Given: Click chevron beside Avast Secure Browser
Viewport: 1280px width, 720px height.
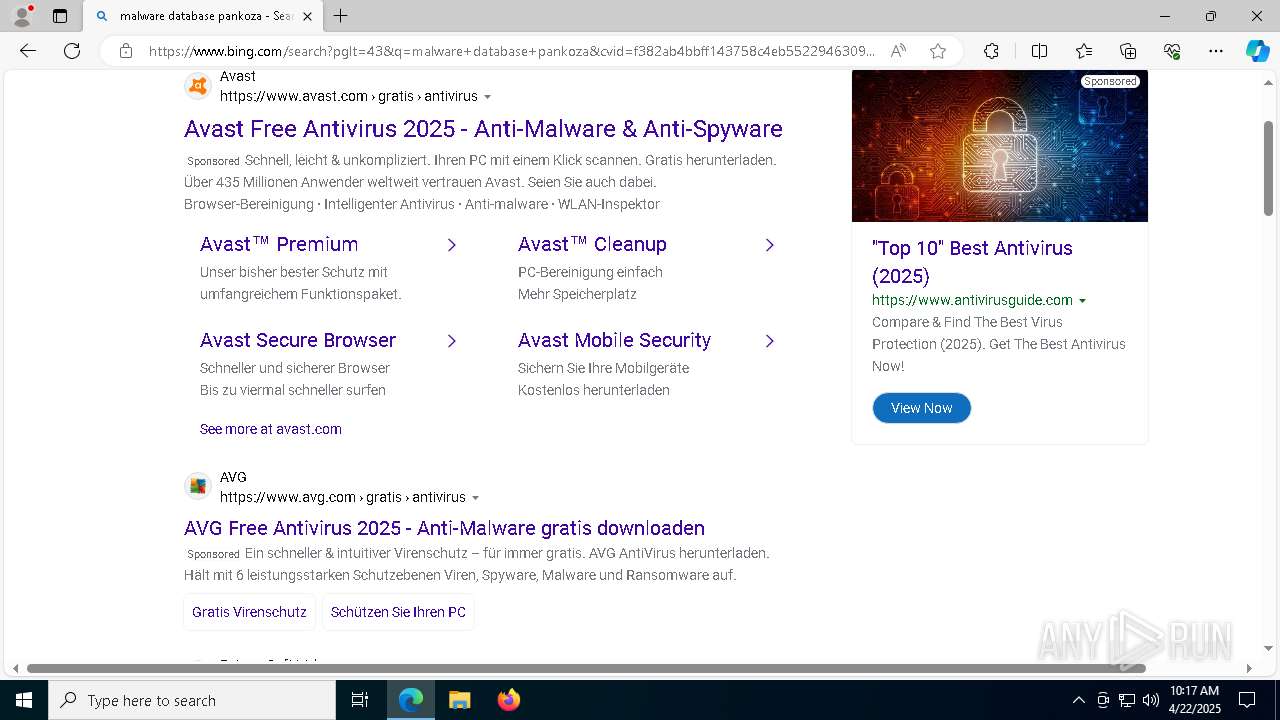Looking at the screenshot, I should [x=451, y=341].
